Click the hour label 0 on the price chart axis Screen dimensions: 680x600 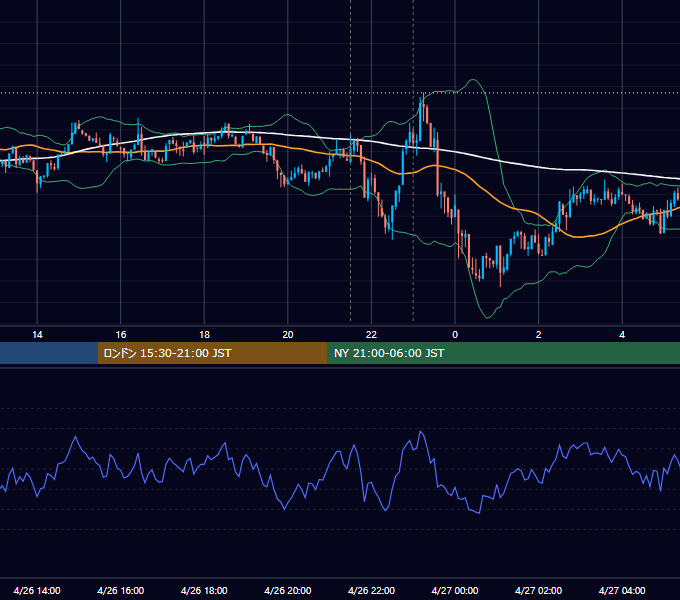pyautogui.click(x=455, y=335)
